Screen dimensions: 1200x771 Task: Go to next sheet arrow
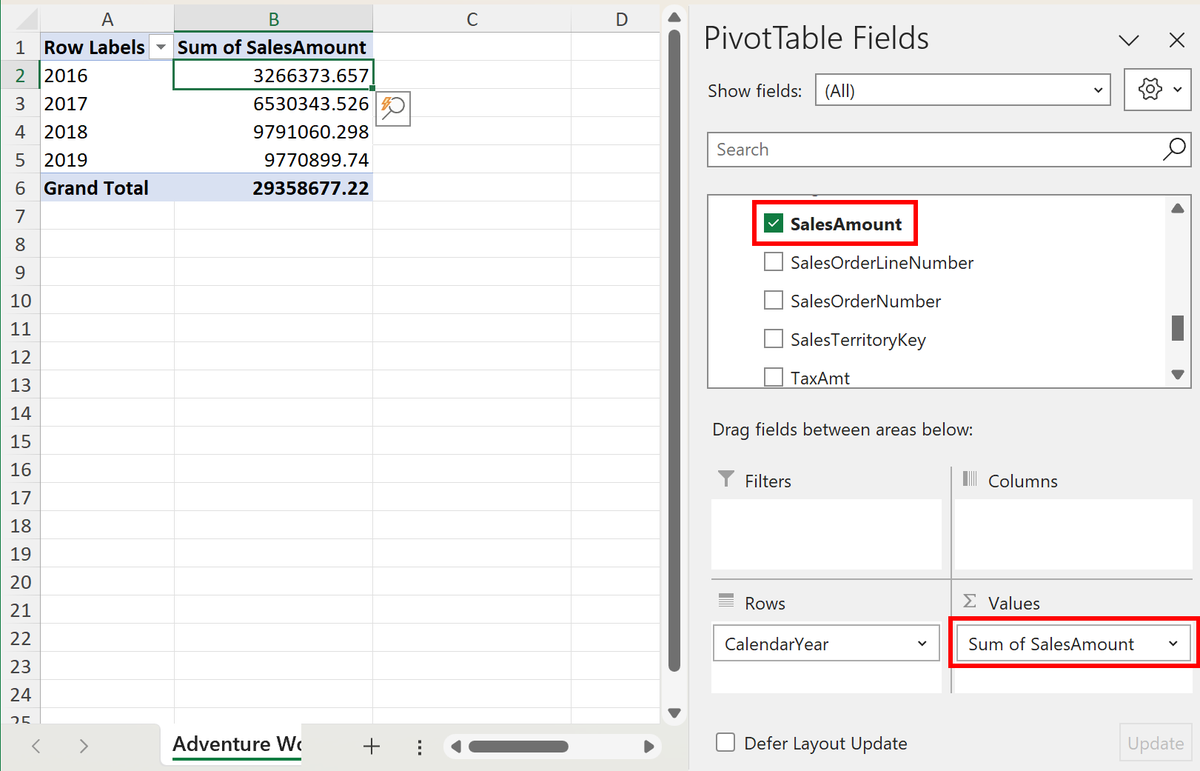point(84,746)
